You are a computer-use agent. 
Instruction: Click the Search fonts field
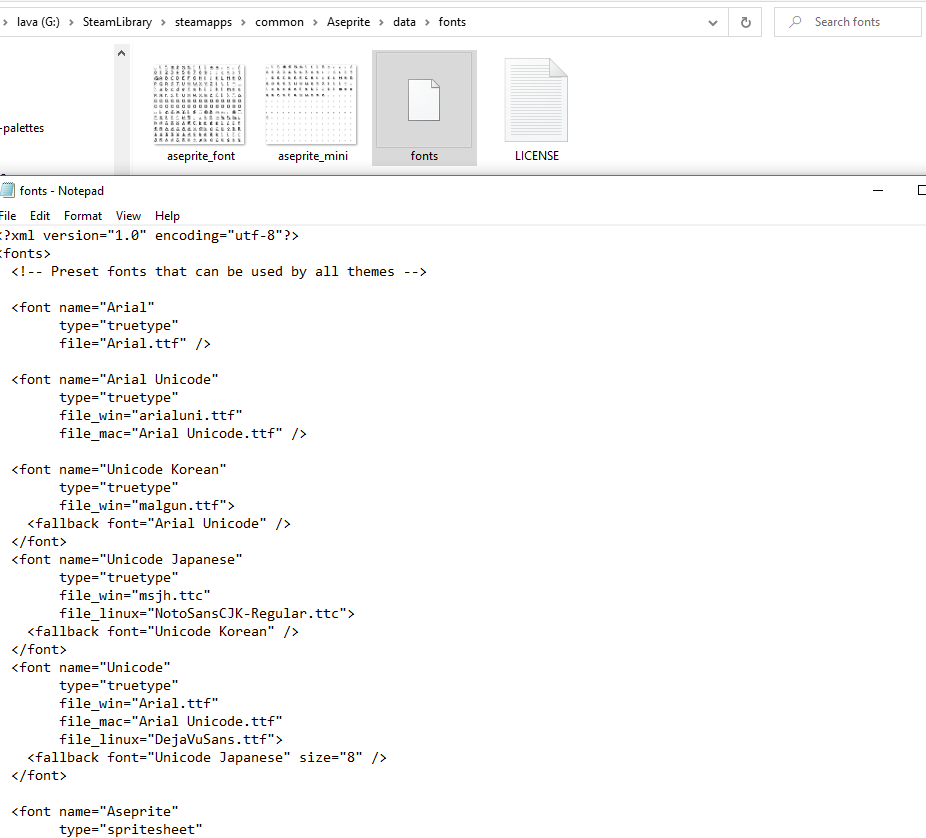tap(847, 22)
